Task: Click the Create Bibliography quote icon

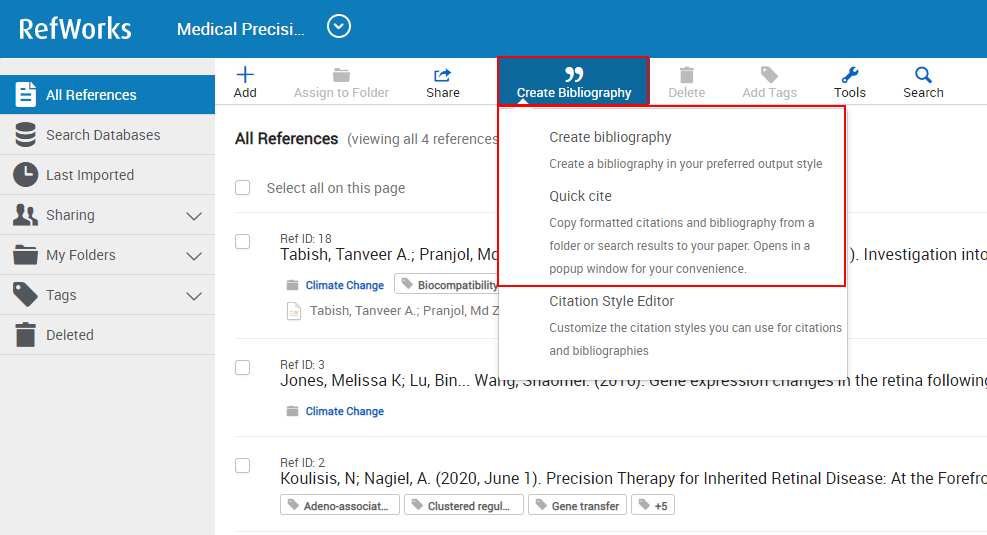Action: click(x=573, y=75)
